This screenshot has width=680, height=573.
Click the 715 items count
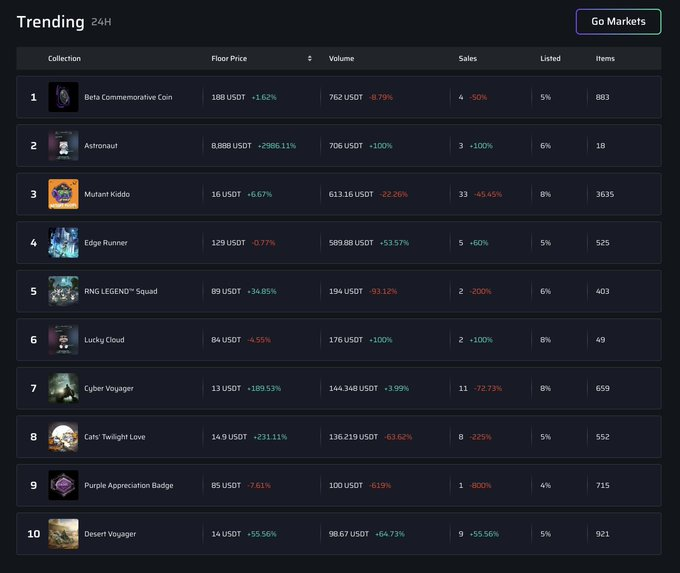click(602, 485)
